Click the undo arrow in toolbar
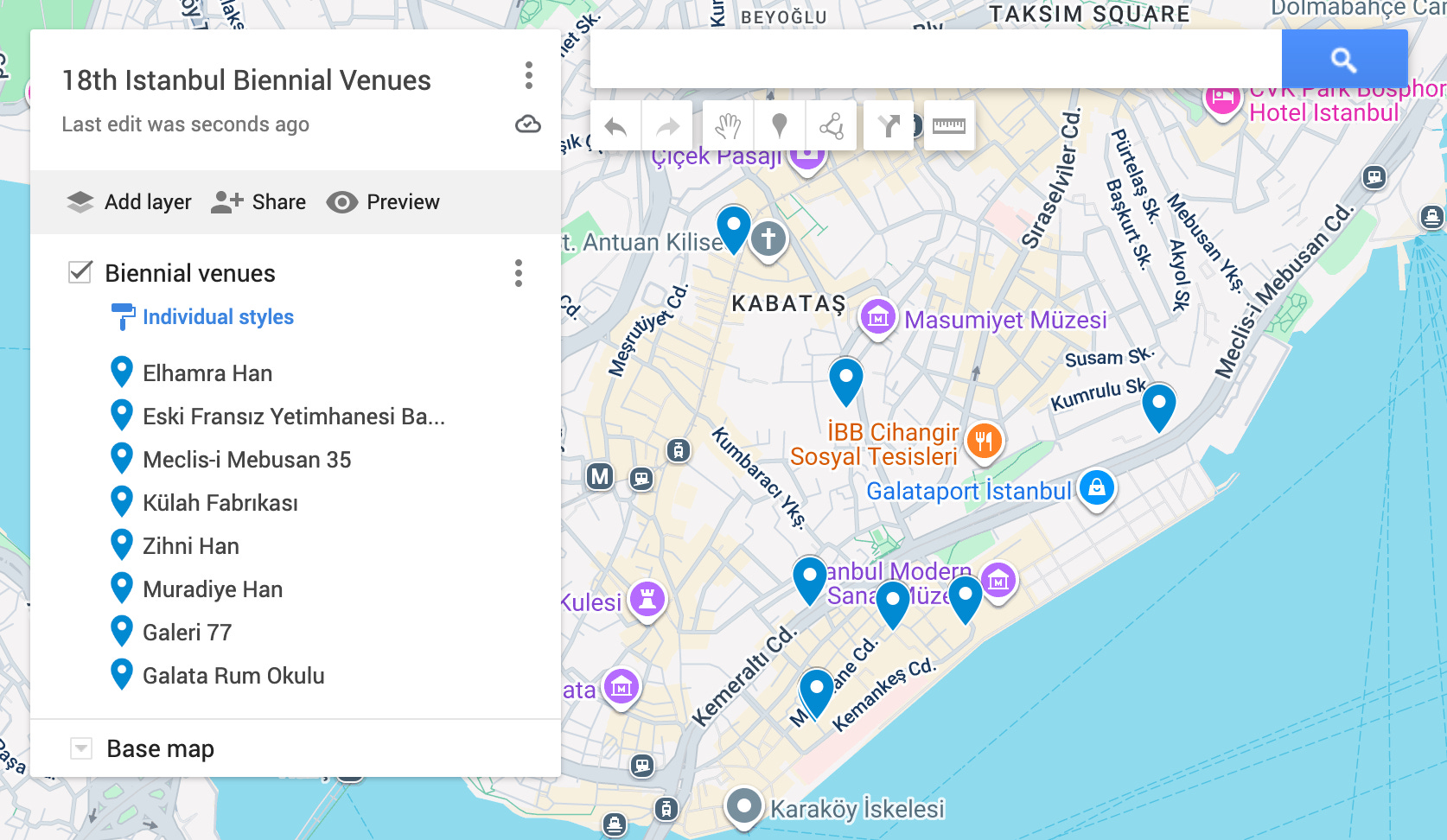This screenshot has width=1447, height=840. [x=615, y=126]
